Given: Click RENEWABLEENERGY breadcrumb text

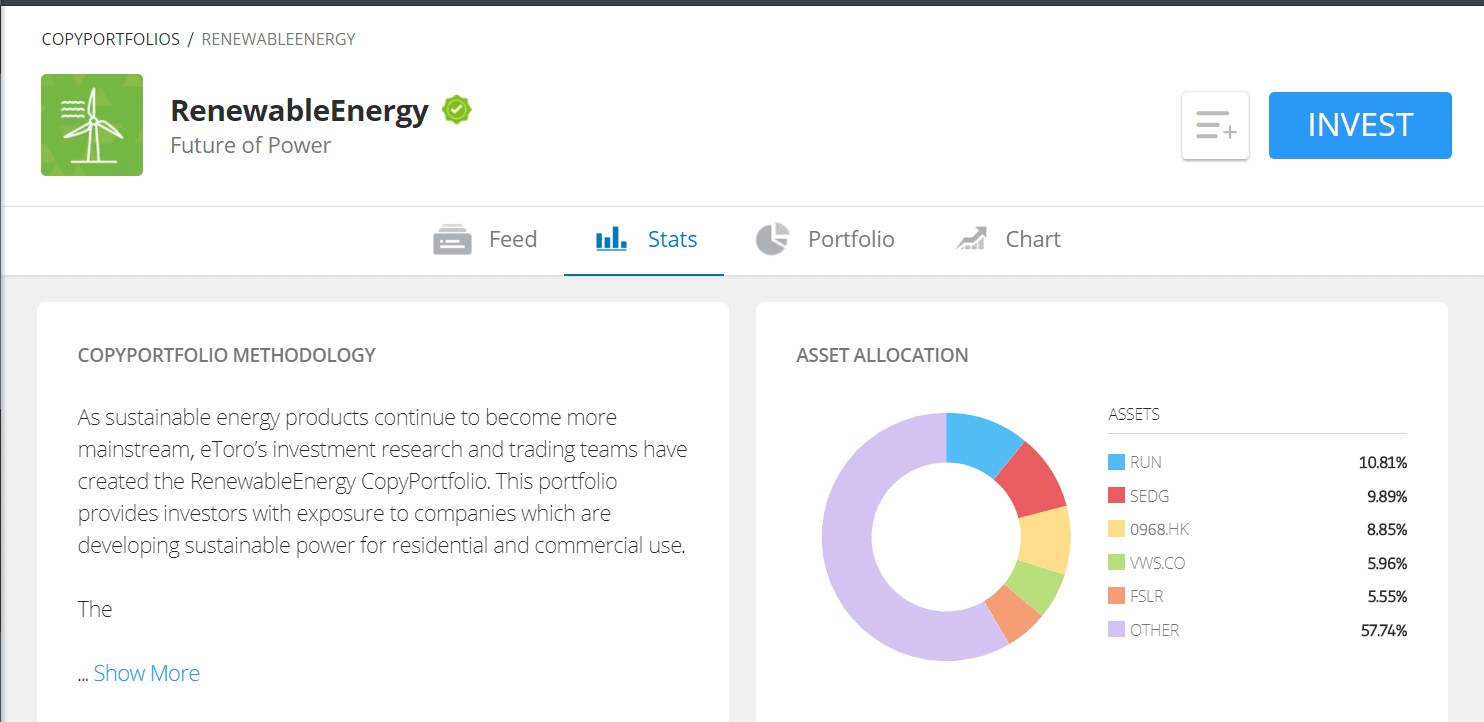Looking at the screenshot, I should tap(279, 39).
